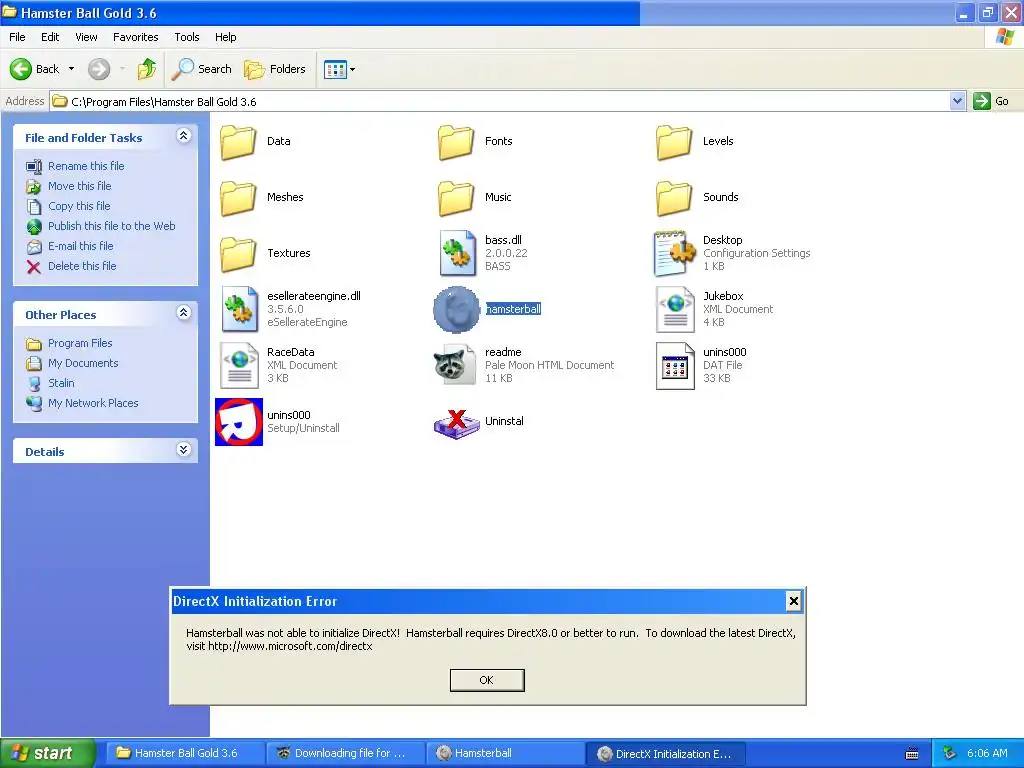Switch to Downloading file taskbar item
1024x768 pixels.
(345, 753)
